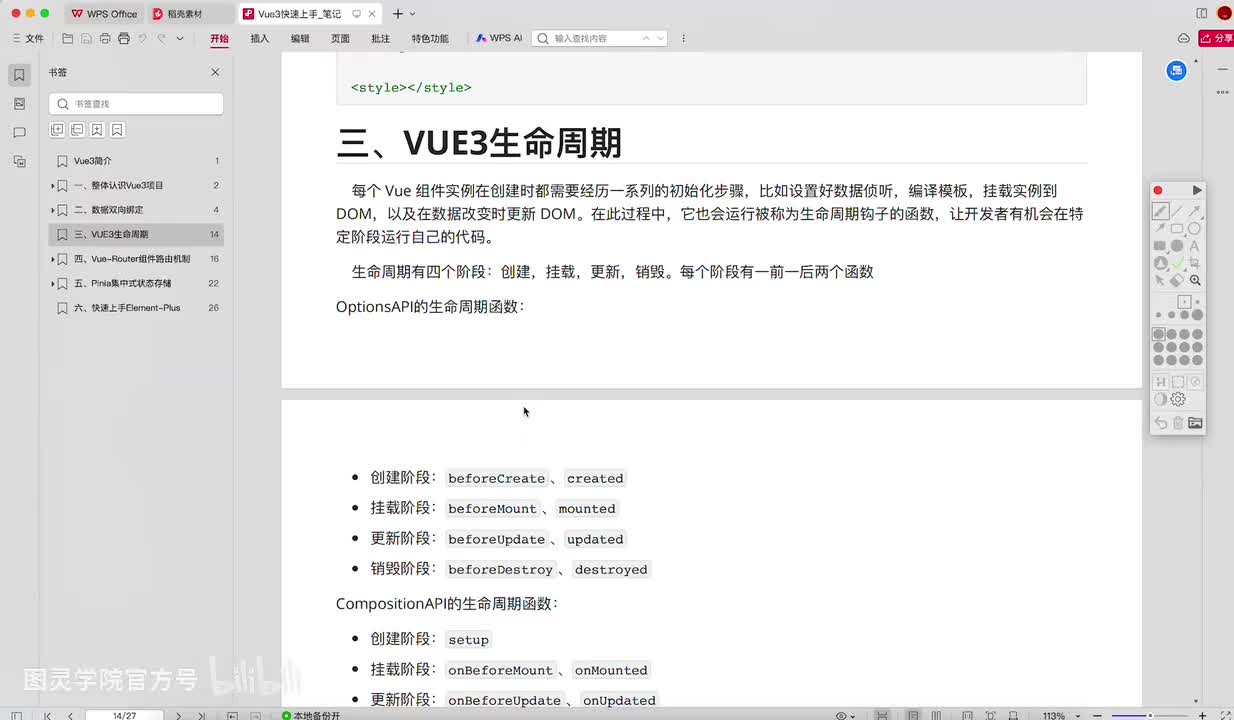Click the trash icon in annotation palette
The height and width of the screenshot is (720, 1234).
(x=1178, y=423)
